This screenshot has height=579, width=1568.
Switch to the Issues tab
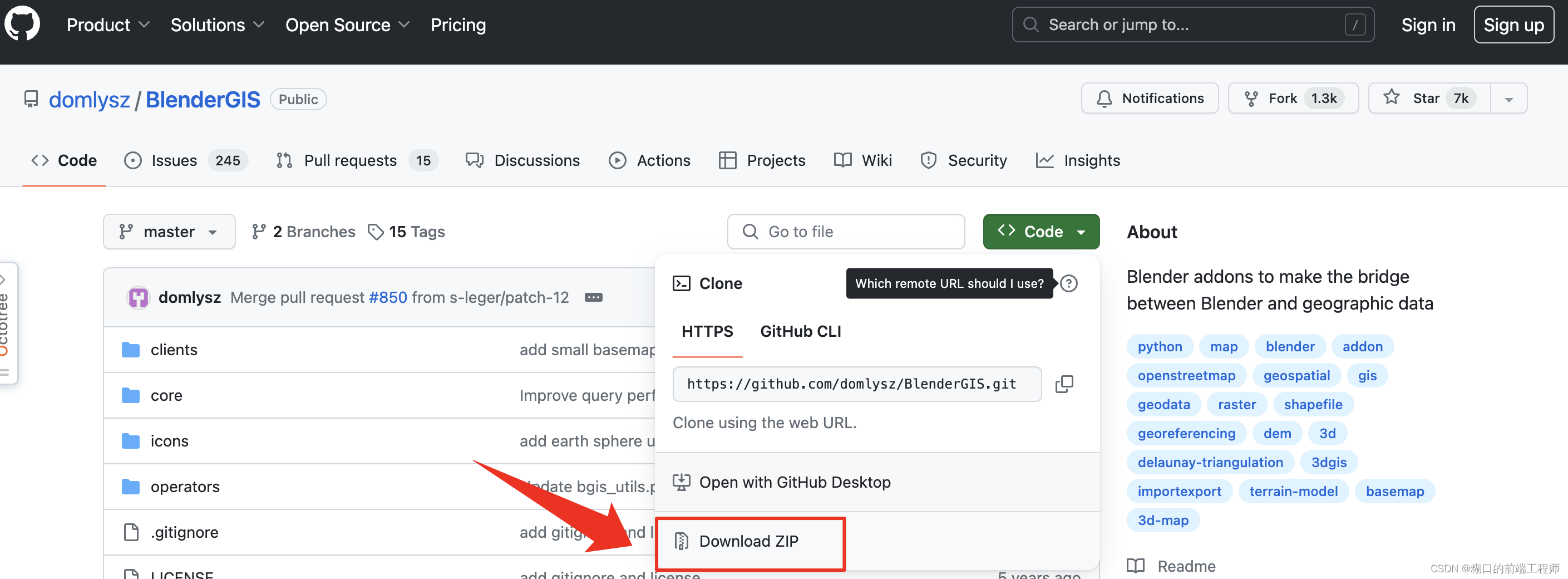coord(185,161)
